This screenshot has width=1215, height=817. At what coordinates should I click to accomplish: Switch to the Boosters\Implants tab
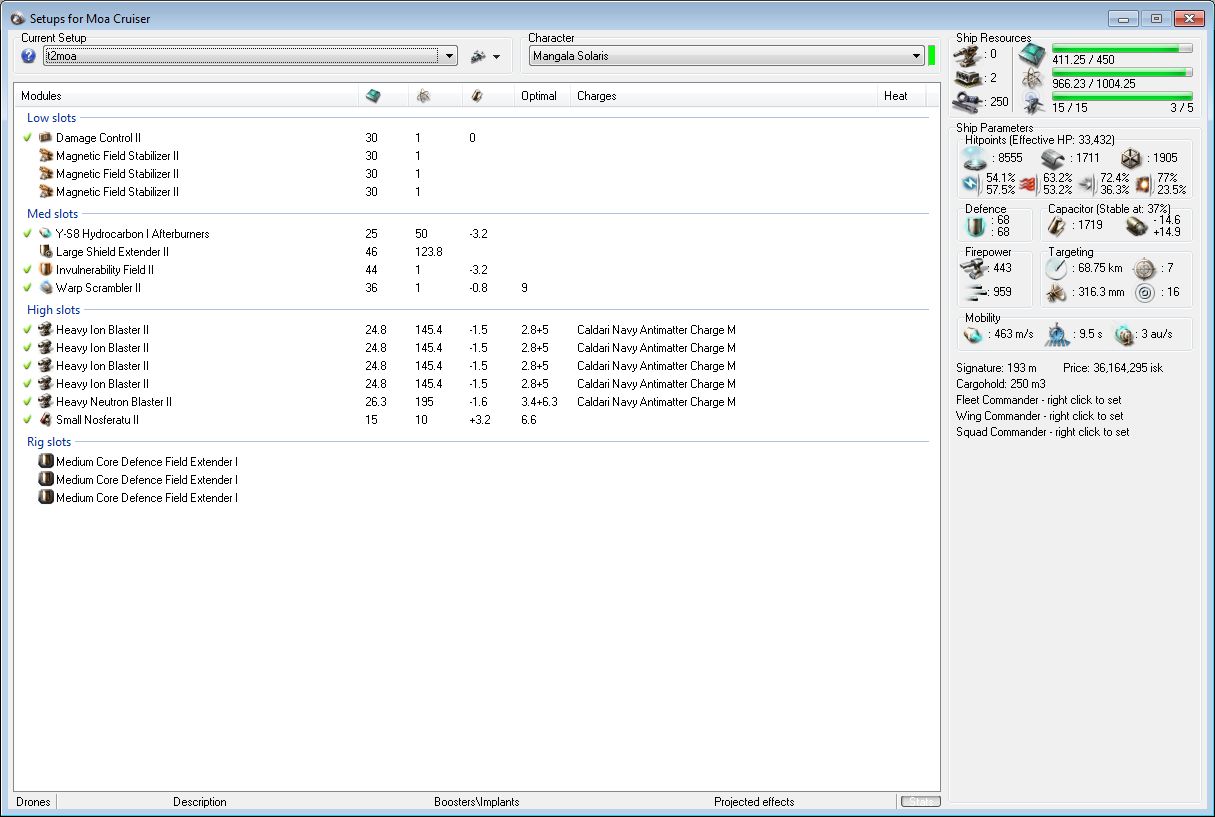click(x=476, y=802)
